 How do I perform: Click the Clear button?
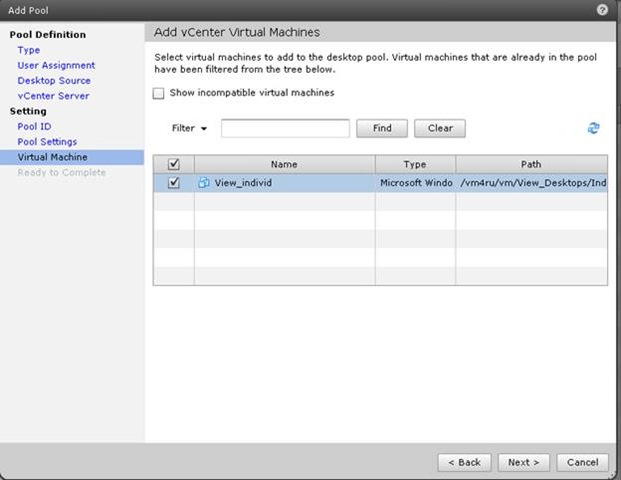(440, 128)
